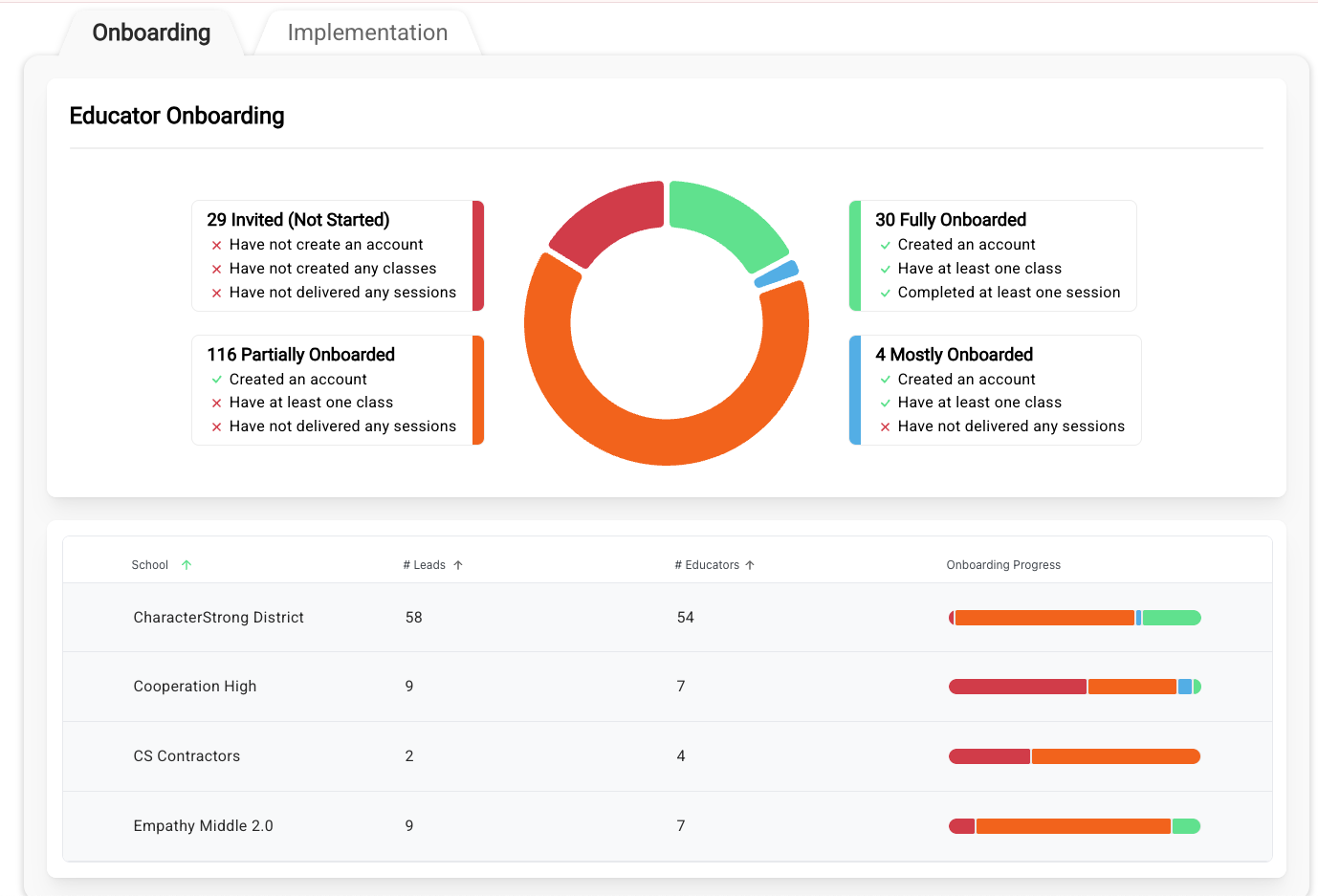The width and height of the screenshot is (1318, 896).
Task: Switch to the Implementation tab
Action: 367,33
